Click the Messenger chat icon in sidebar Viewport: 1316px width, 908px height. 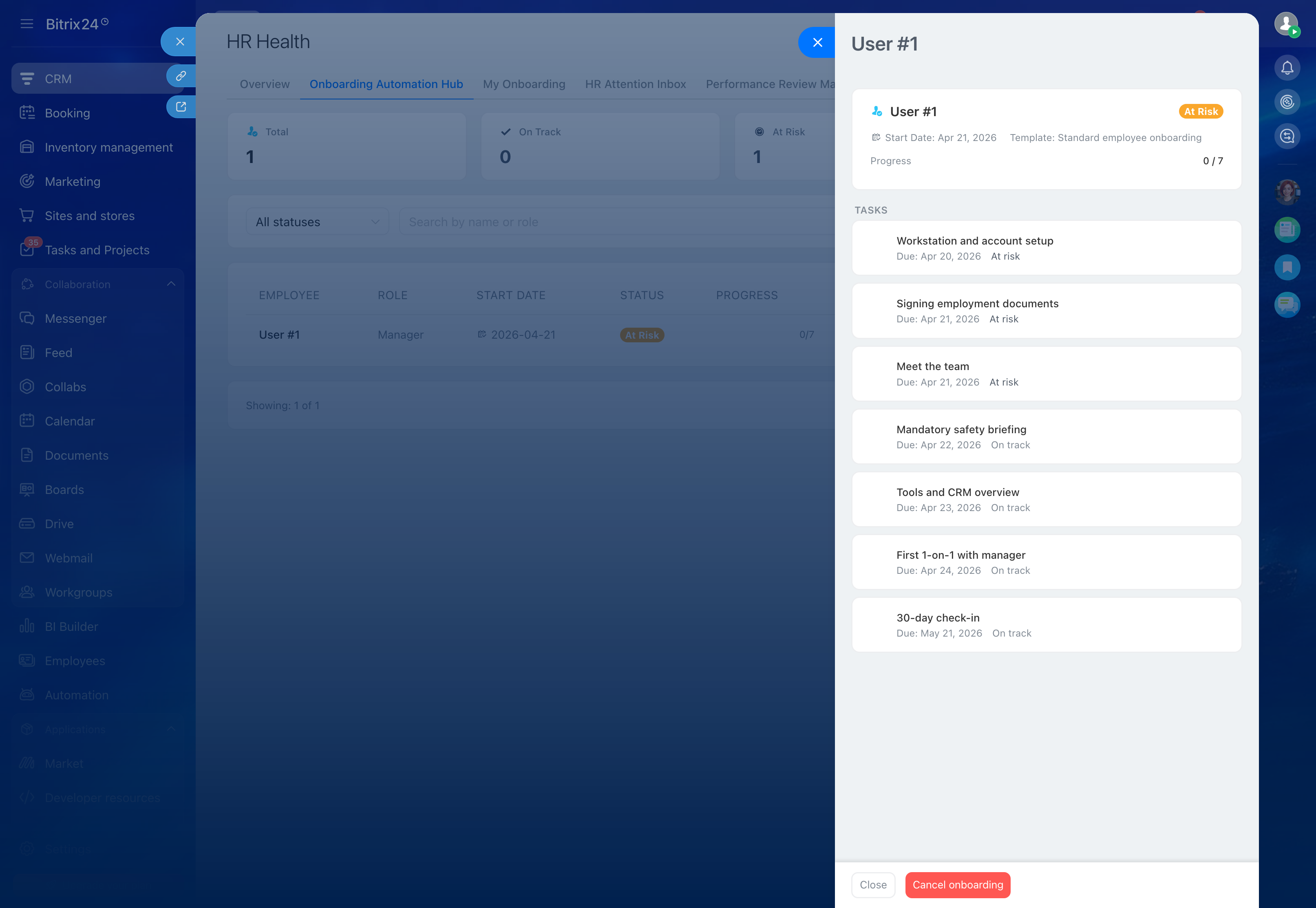coord(27,318)
